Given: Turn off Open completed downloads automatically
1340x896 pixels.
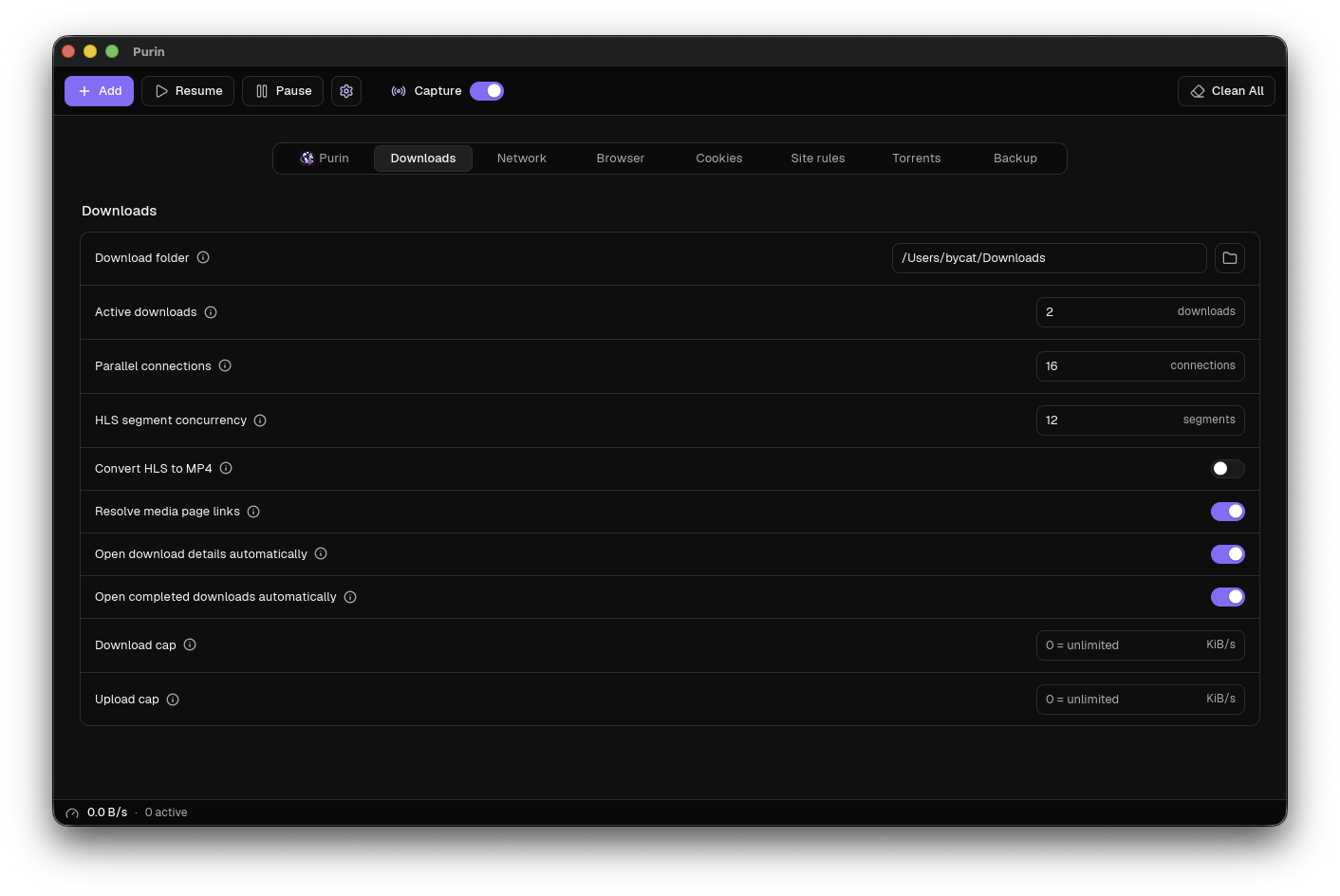Looking at the screenshot, I should tap(1228, 597).
